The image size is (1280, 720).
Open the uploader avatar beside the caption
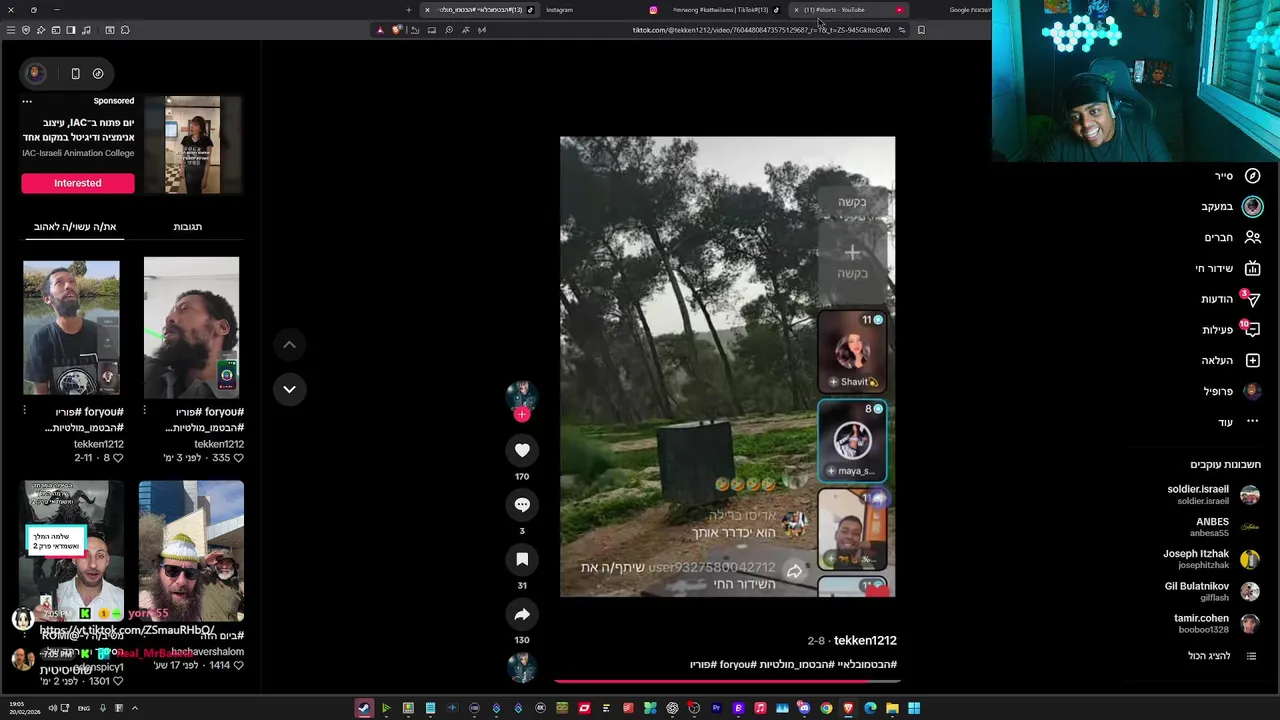click(x=522, y=666)
